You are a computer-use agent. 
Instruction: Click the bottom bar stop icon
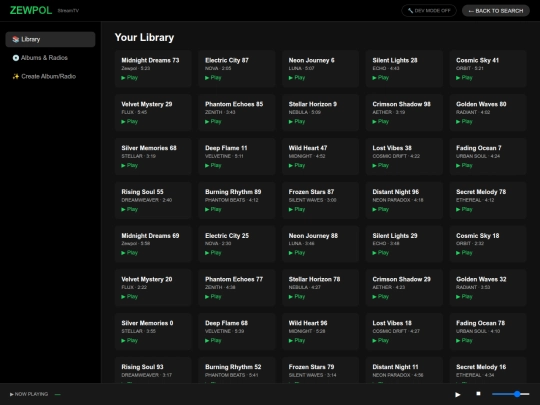point(478,394)
